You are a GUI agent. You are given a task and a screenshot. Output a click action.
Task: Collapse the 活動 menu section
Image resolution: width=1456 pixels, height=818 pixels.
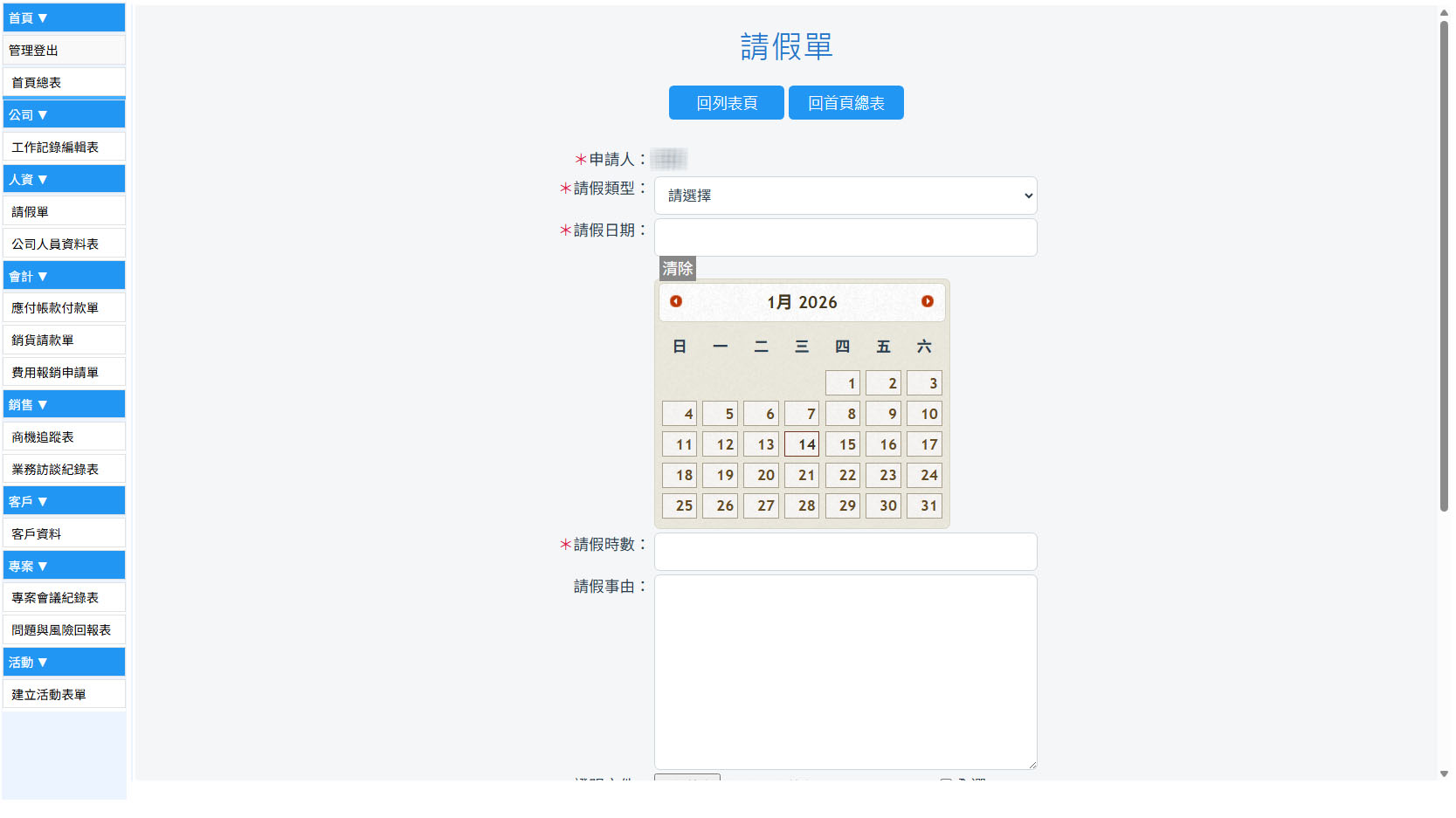pos(64,662)
